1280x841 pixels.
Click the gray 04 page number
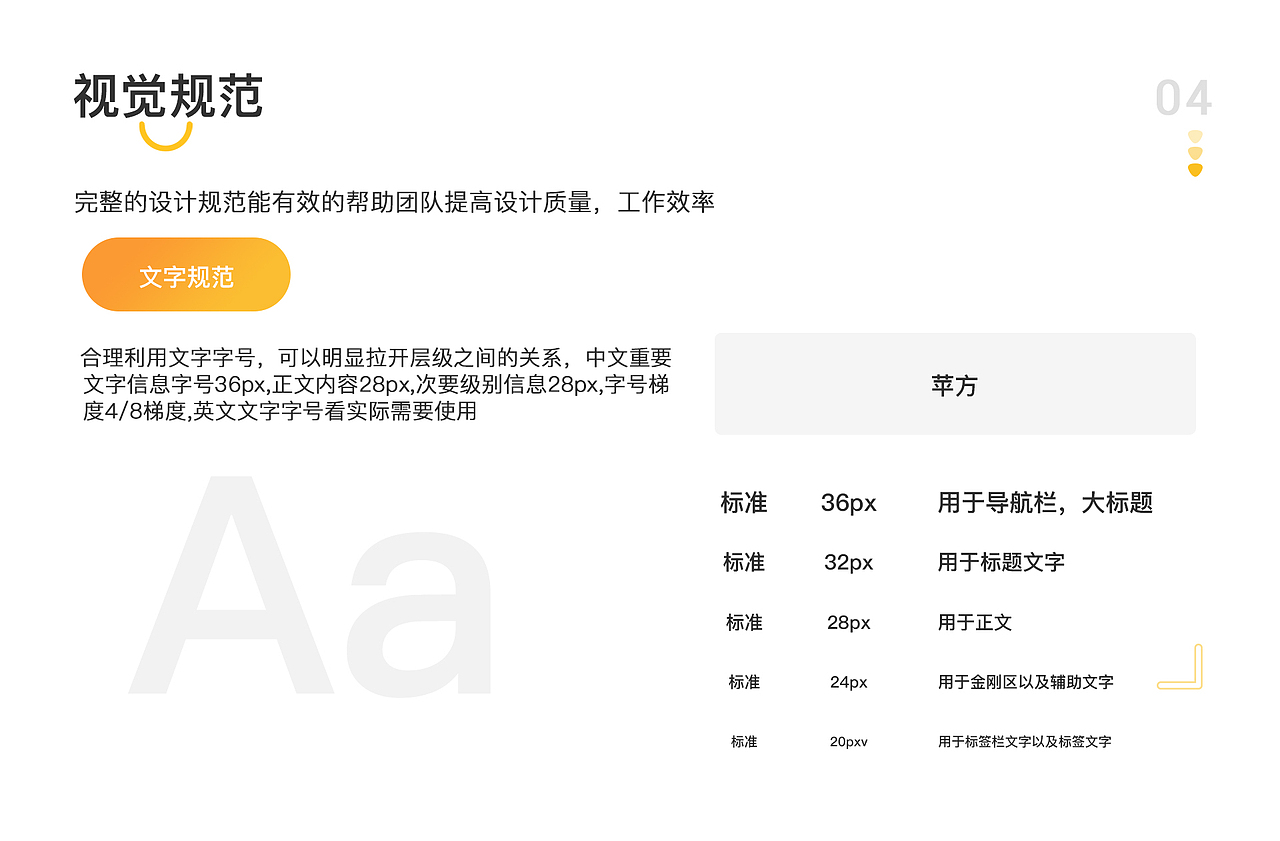[1183, 99]
